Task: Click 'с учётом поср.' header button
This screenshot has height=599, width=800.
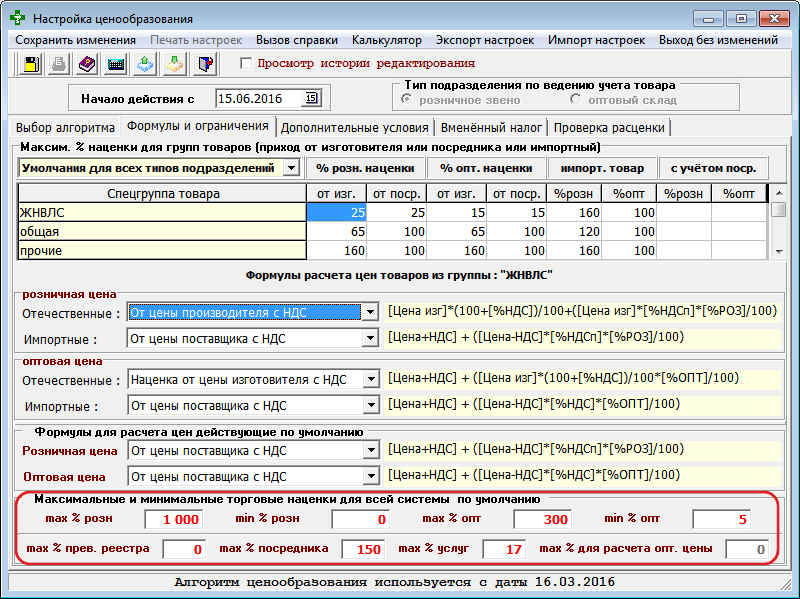Action: [x=713, y=168]
